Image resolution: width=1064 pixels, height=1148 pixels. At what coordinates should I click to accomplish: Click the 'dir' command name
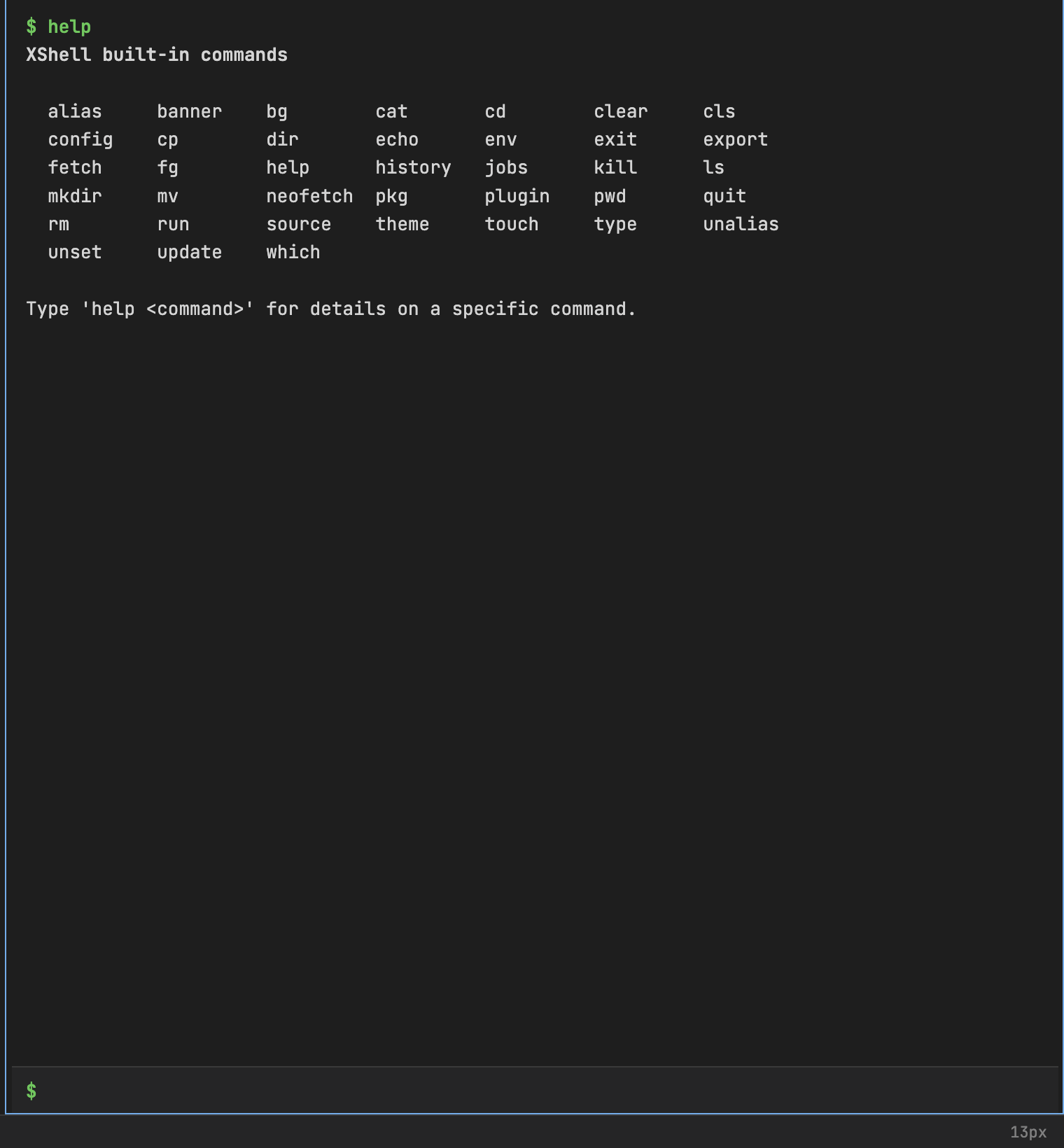point(283,140)
